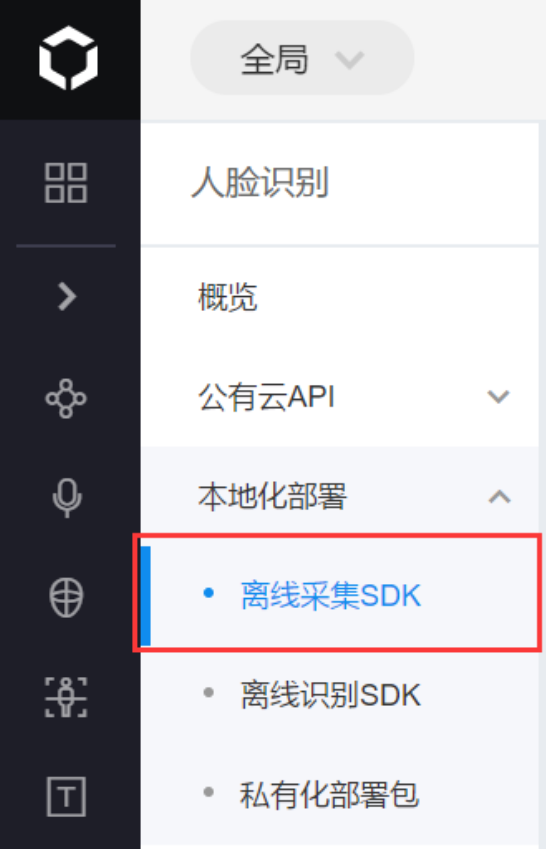Select the globe icon in the dark sidebar
Screen dimensions: 546x849
(x=66, y=597)
